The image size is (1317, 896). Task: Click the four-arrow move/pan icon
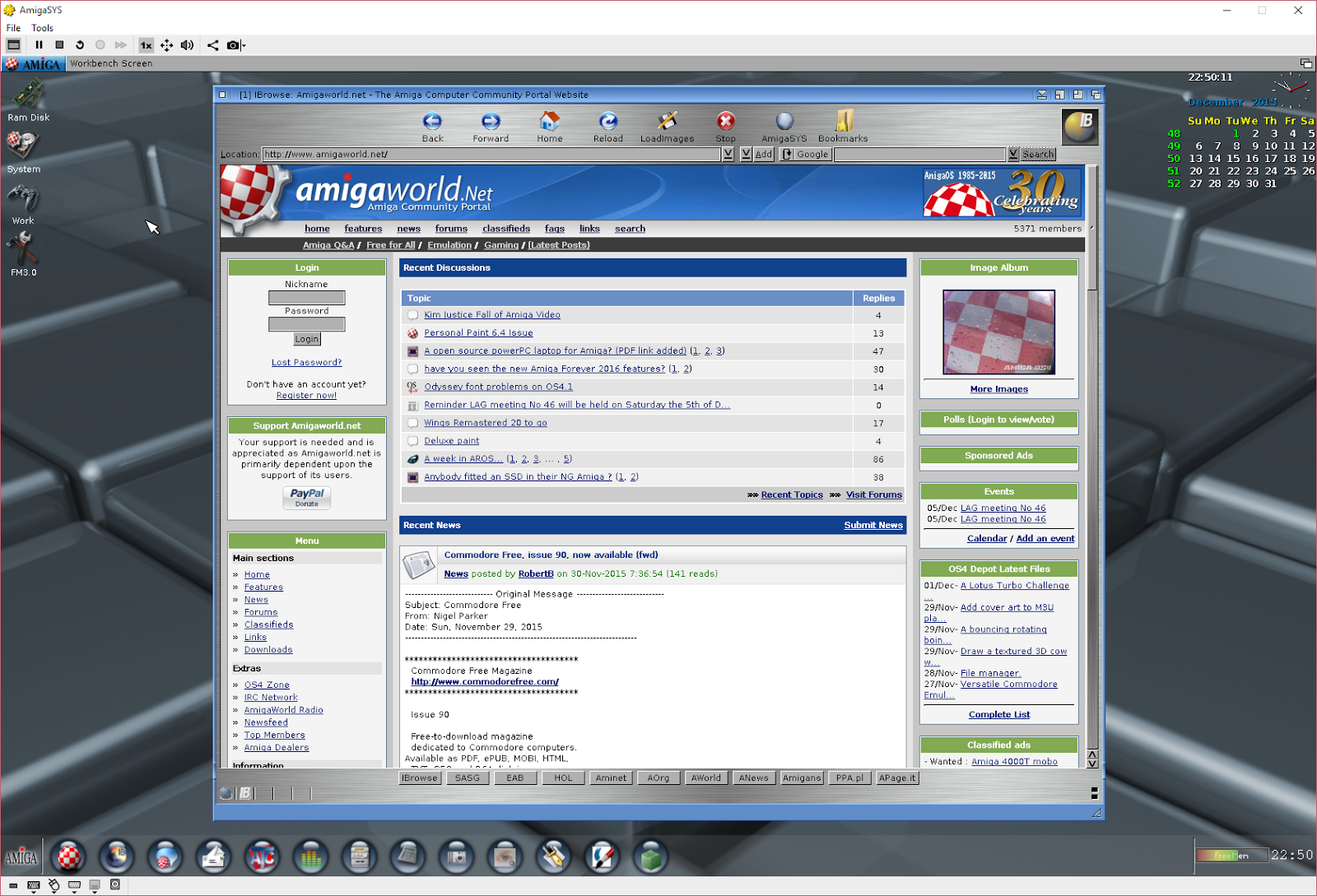coord(166,45)
